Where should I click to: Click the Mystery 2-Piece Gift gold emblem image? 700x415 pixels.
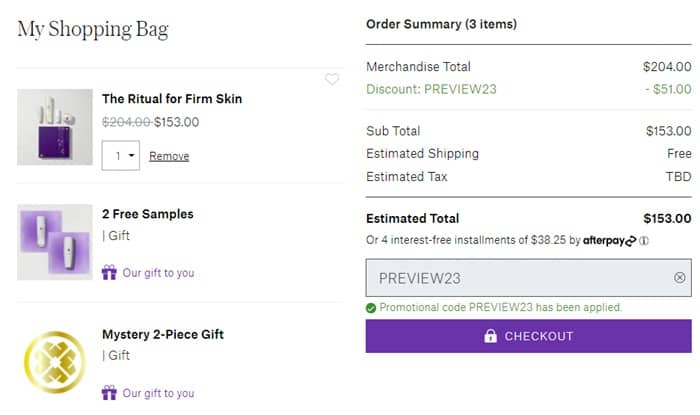click(x=55, y=361)
